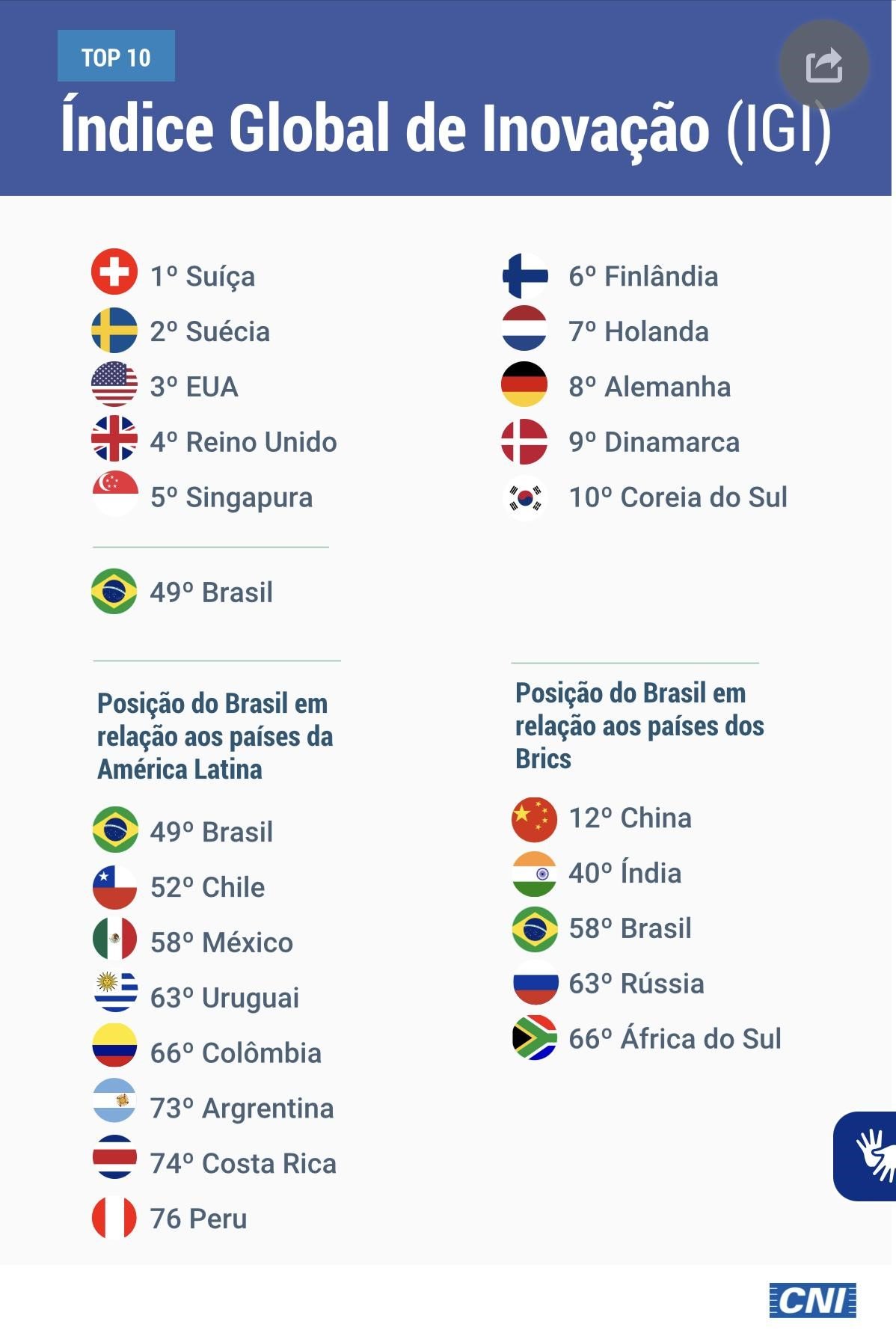Tap the América Latina section heading

[215, 736]
